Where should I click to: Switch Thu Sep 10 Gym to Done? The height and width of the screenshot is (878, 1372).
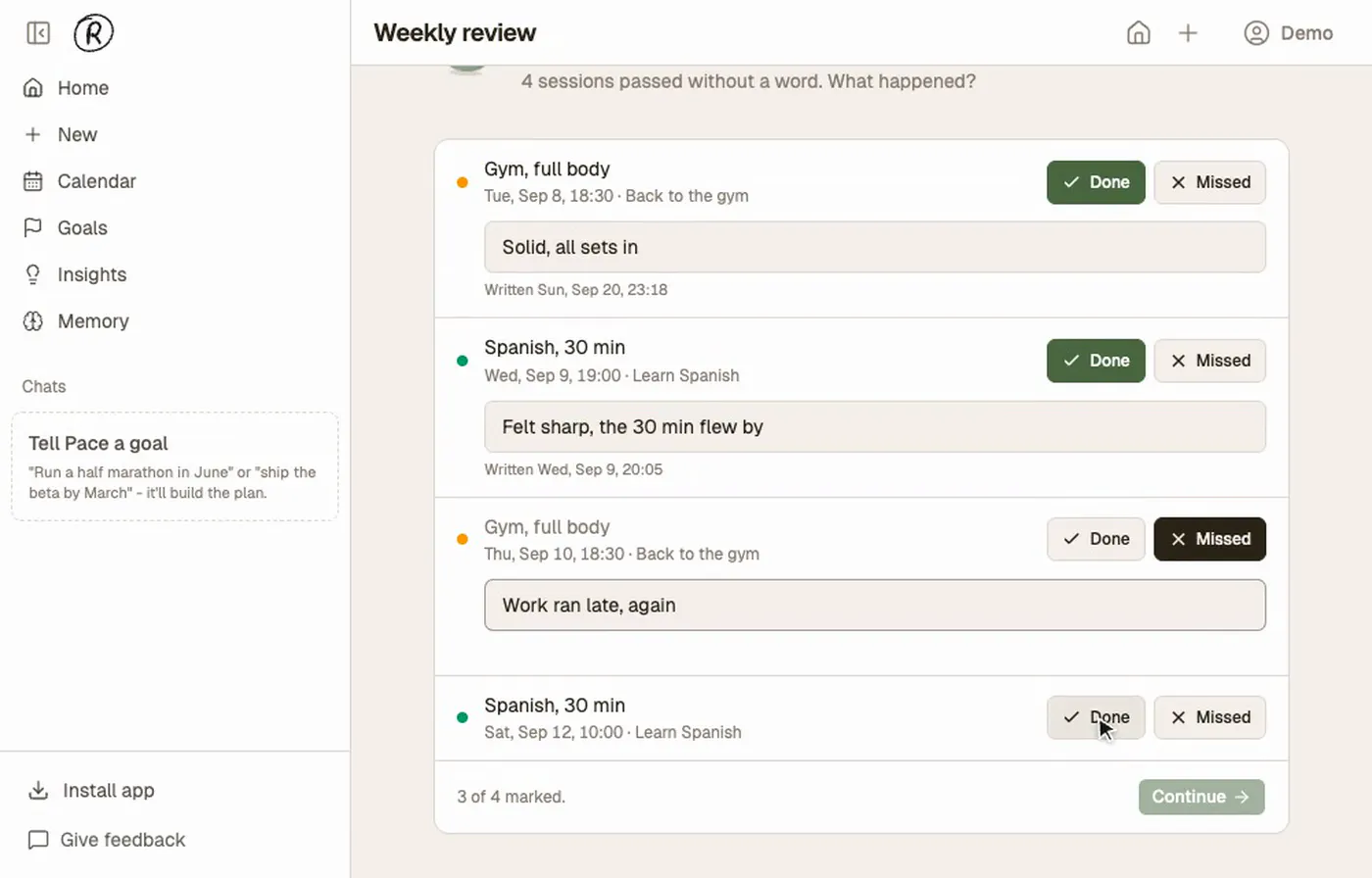1096,539
